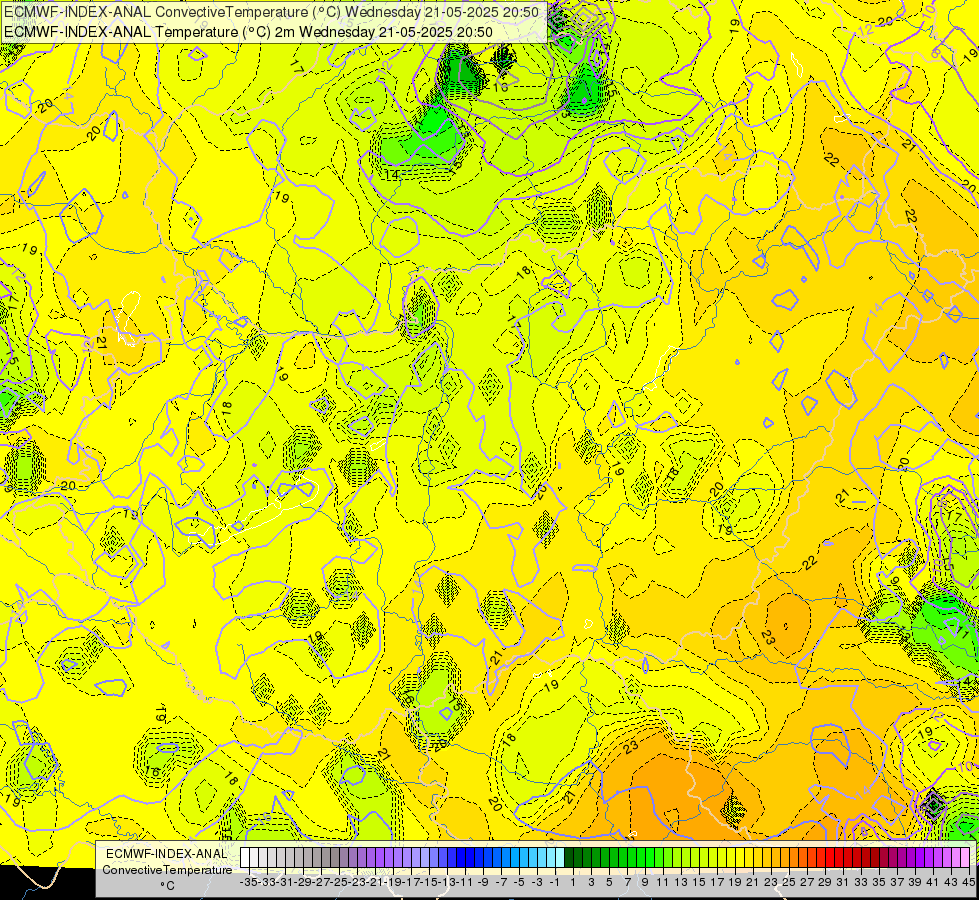Select the blue swatch above legend value -11
Image resolution: width=979 pixels, height=900 pixels.
461,858
